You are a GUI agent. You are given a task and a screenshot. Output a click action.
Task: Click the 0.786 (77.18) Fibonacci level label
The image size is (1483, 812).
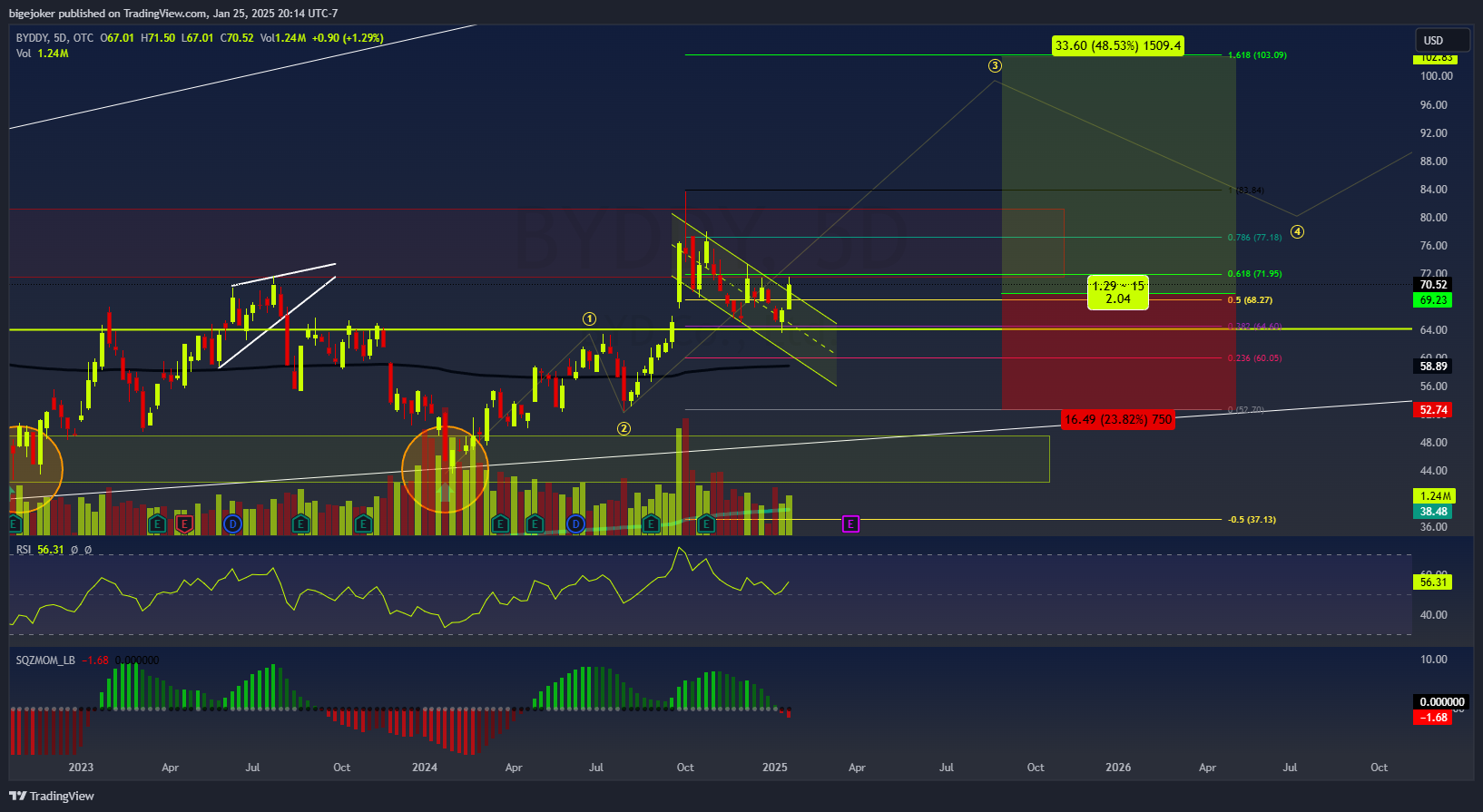(x=1254, y=238)
